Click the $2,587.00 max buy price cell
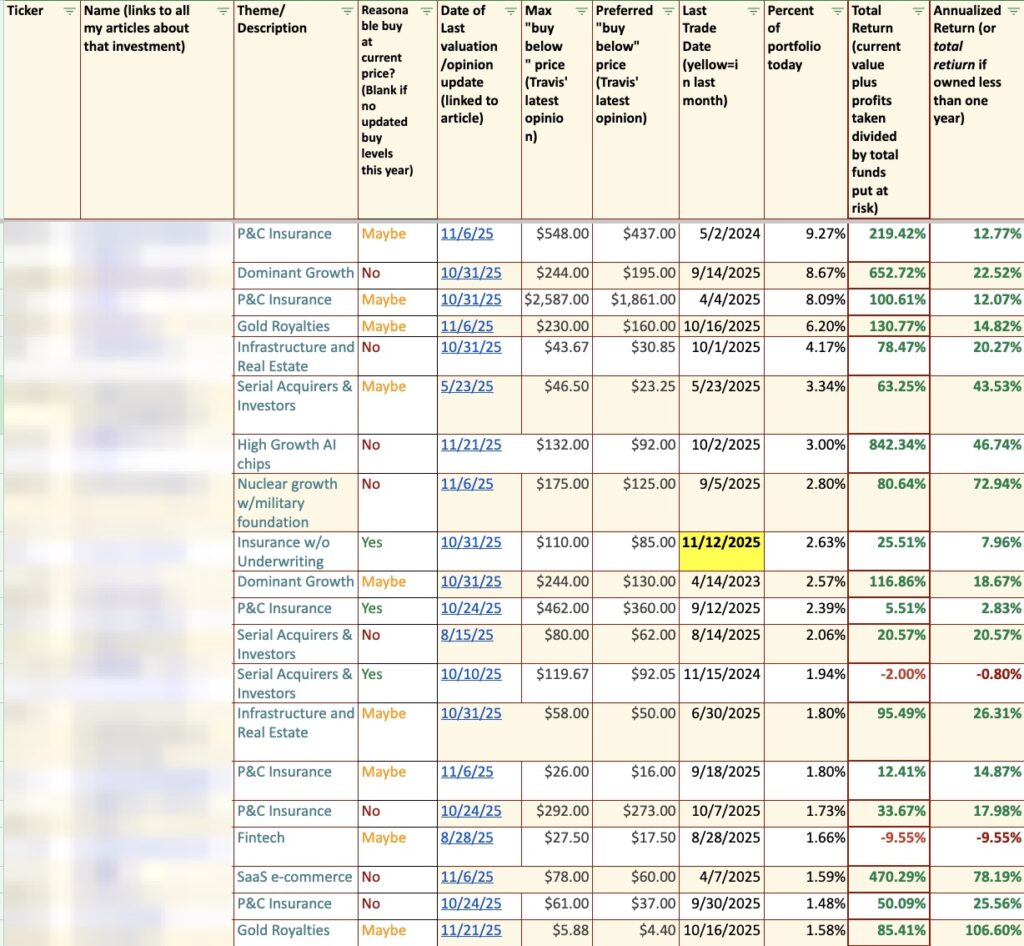 coord(557,299)
